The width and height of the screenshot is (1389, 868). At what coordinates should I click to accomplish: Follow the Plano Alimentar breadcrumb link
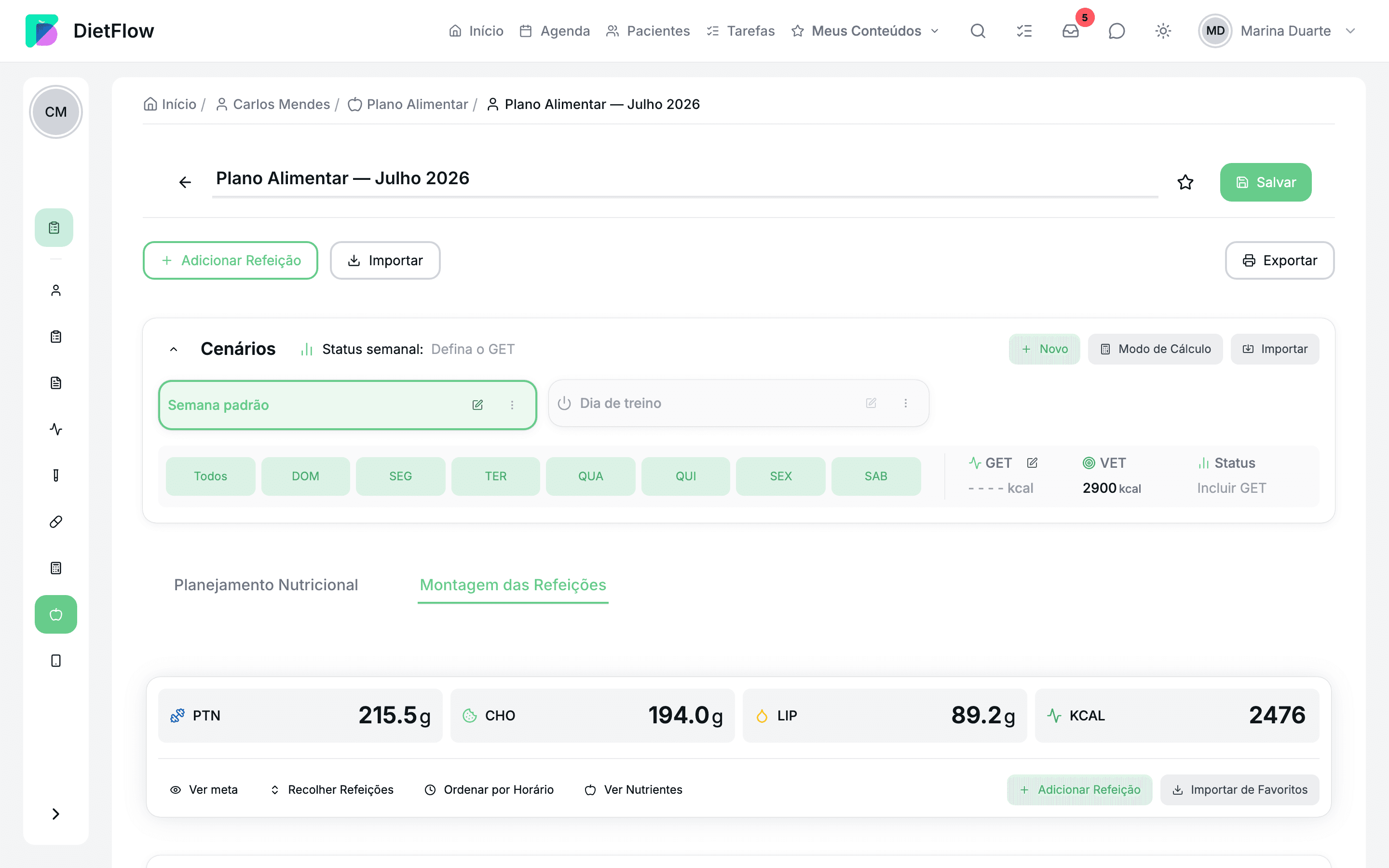pos(408,104)
